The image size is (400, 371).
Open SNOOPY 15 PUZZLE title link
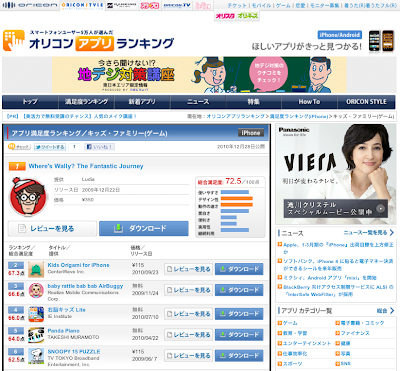click(x=74, y=352)
